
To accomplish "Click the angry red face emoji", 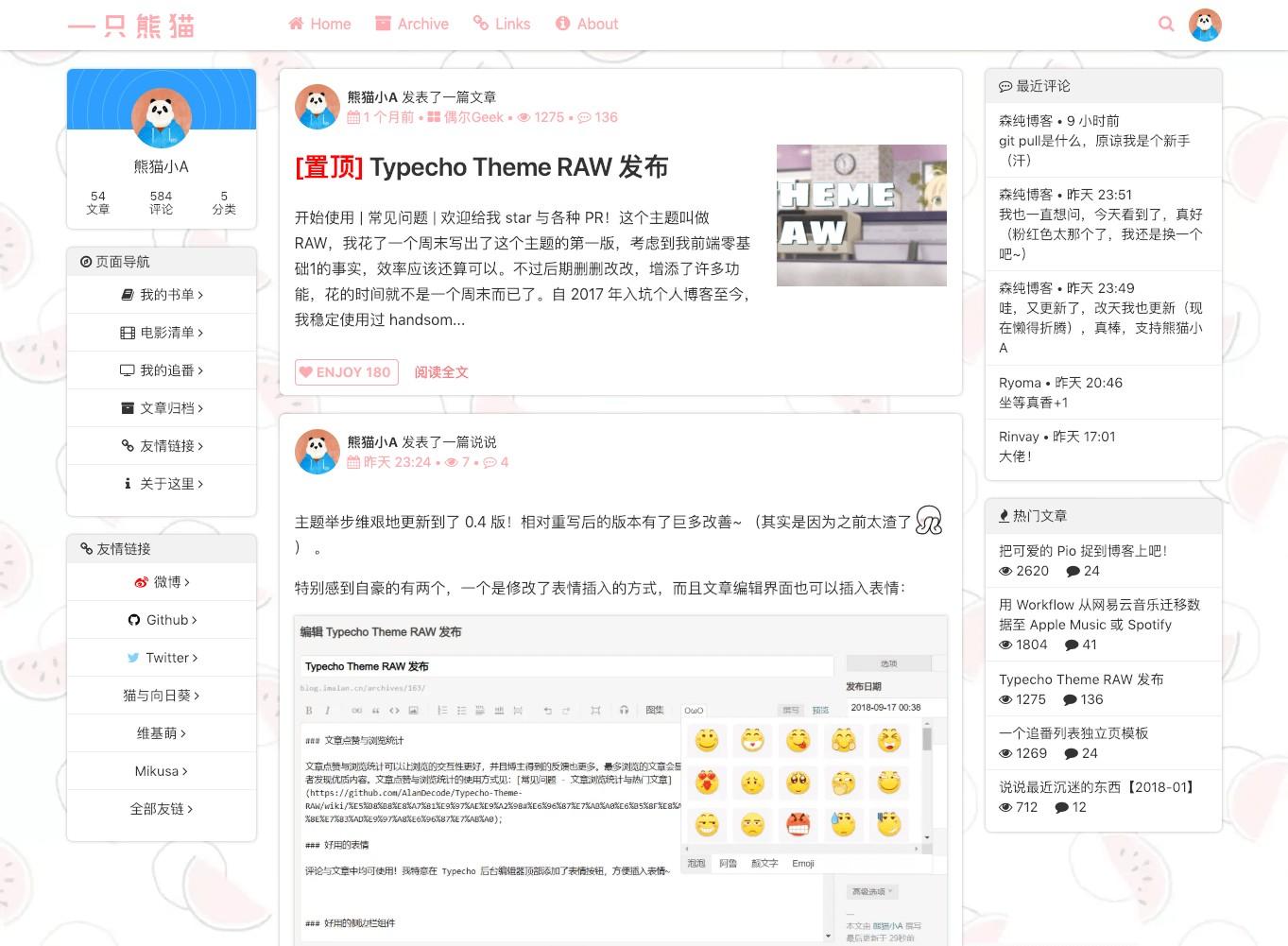I will click(x=798, y=824).
